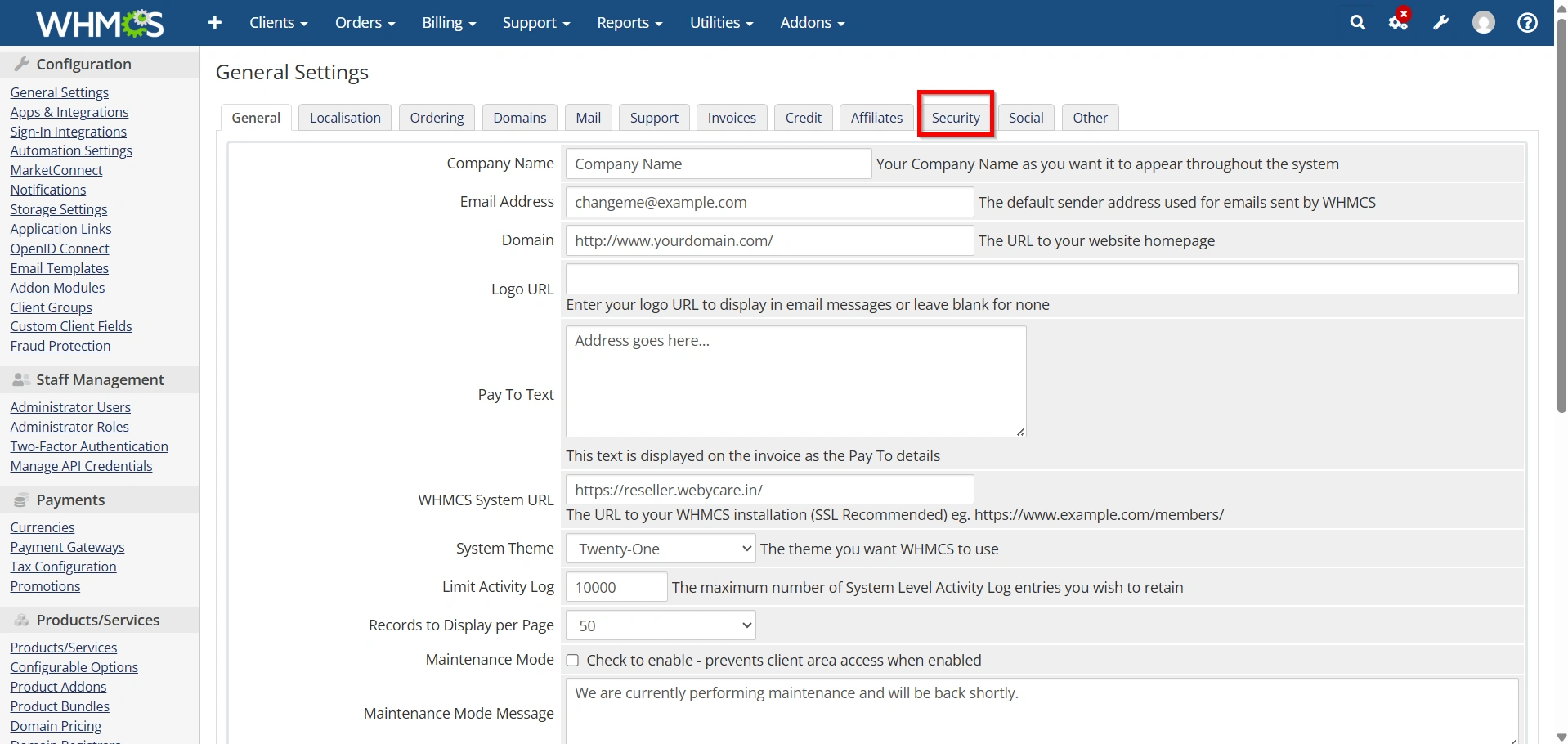The image size is (1568, 744).
Task: Open Domain Pricing link
Action: coord(56,726)
